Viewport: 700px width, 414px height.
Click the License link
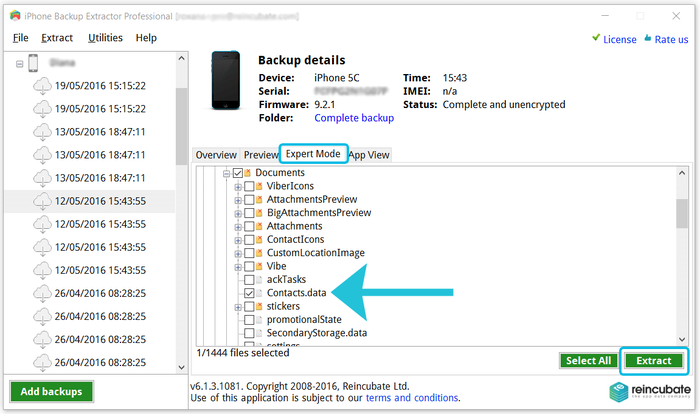(x=620, y=39)
